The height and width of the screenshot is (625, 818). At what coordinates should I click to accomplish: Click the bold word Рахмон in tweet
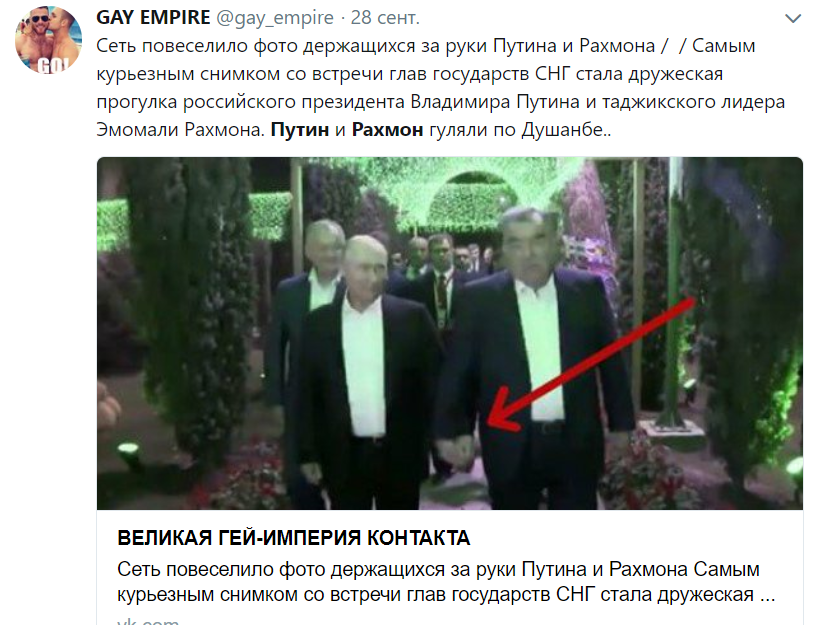387,129
